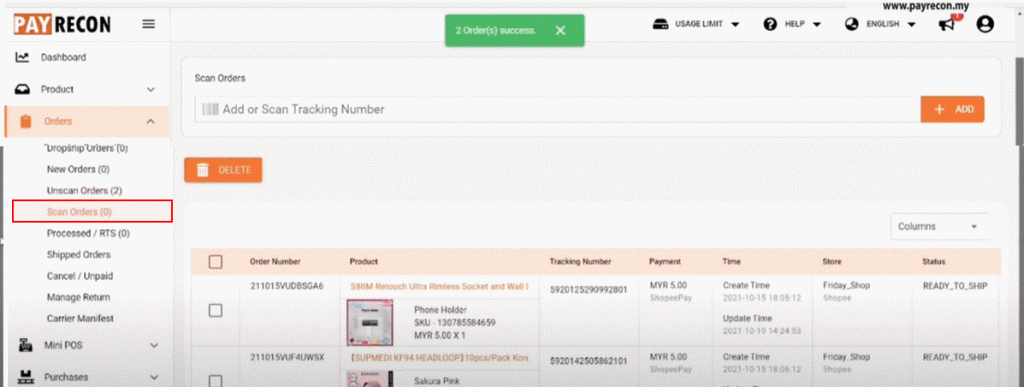The image size is (1024, 387).
Task: Click the Status column header
Action: click(x=933, y=262)
